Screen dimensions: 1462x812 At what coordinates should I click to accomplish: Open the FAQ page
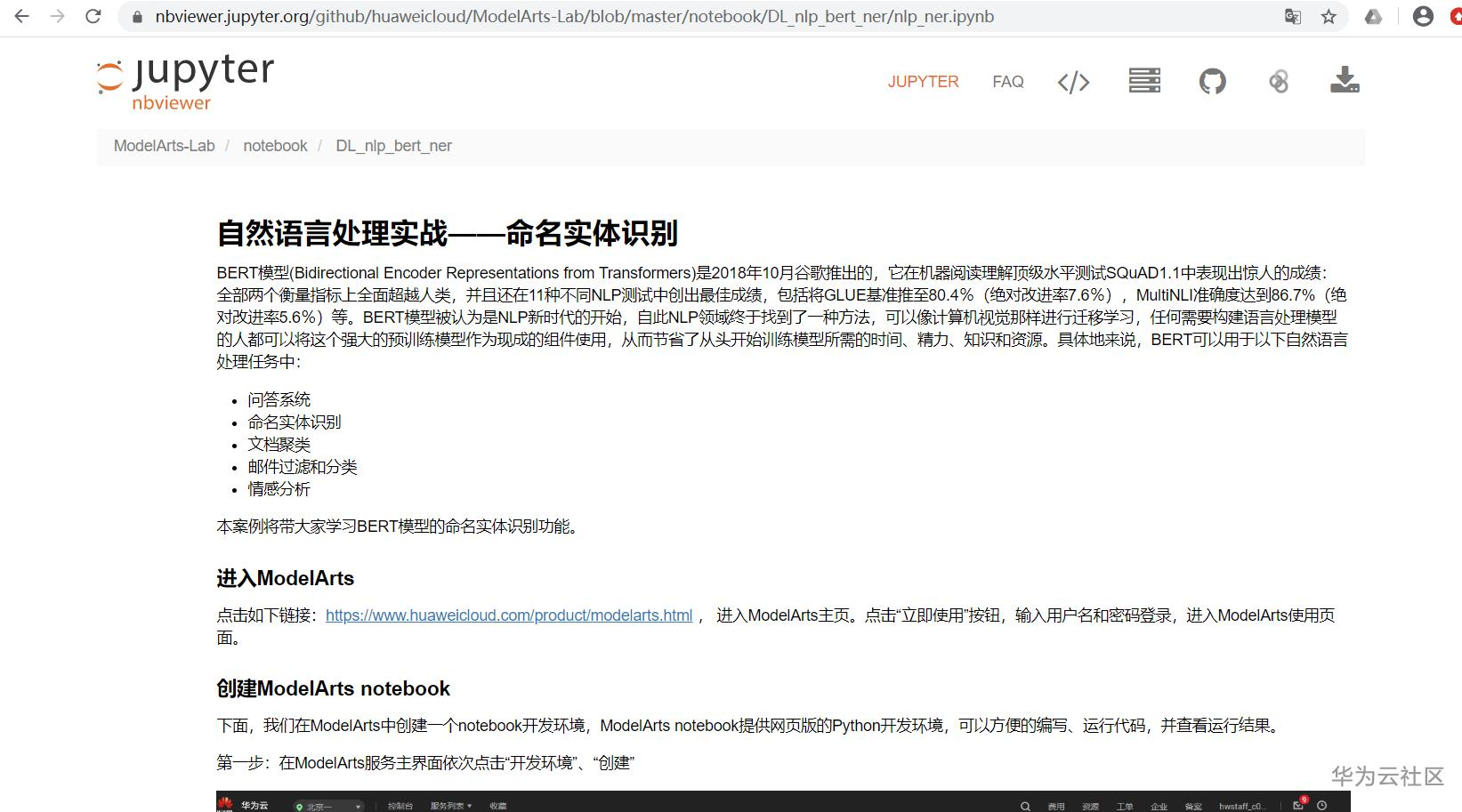(1007, 81)
